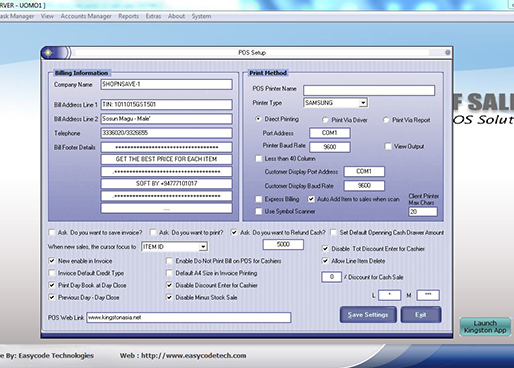Tick Ask Do you want to print
This screenshot has width=514, height=368.
[x=153, y=232]
